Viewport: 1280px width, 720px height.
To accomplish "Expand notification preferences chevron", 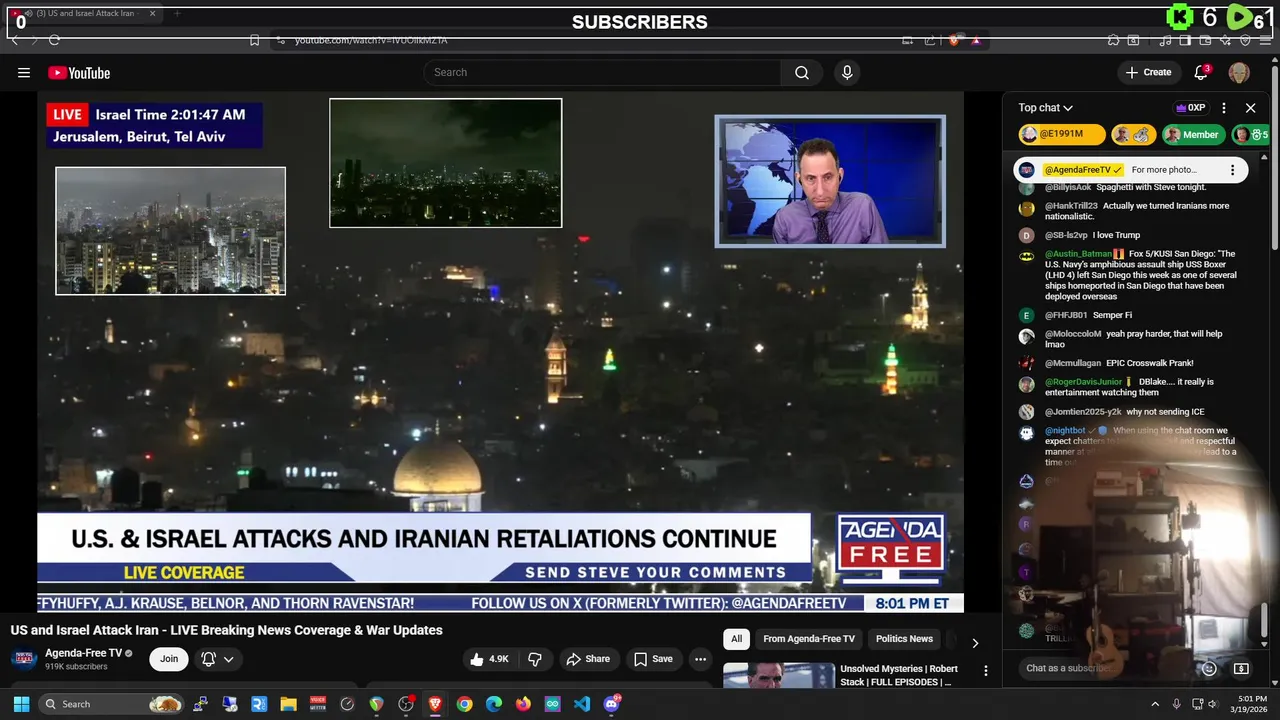I will [229, 659].
